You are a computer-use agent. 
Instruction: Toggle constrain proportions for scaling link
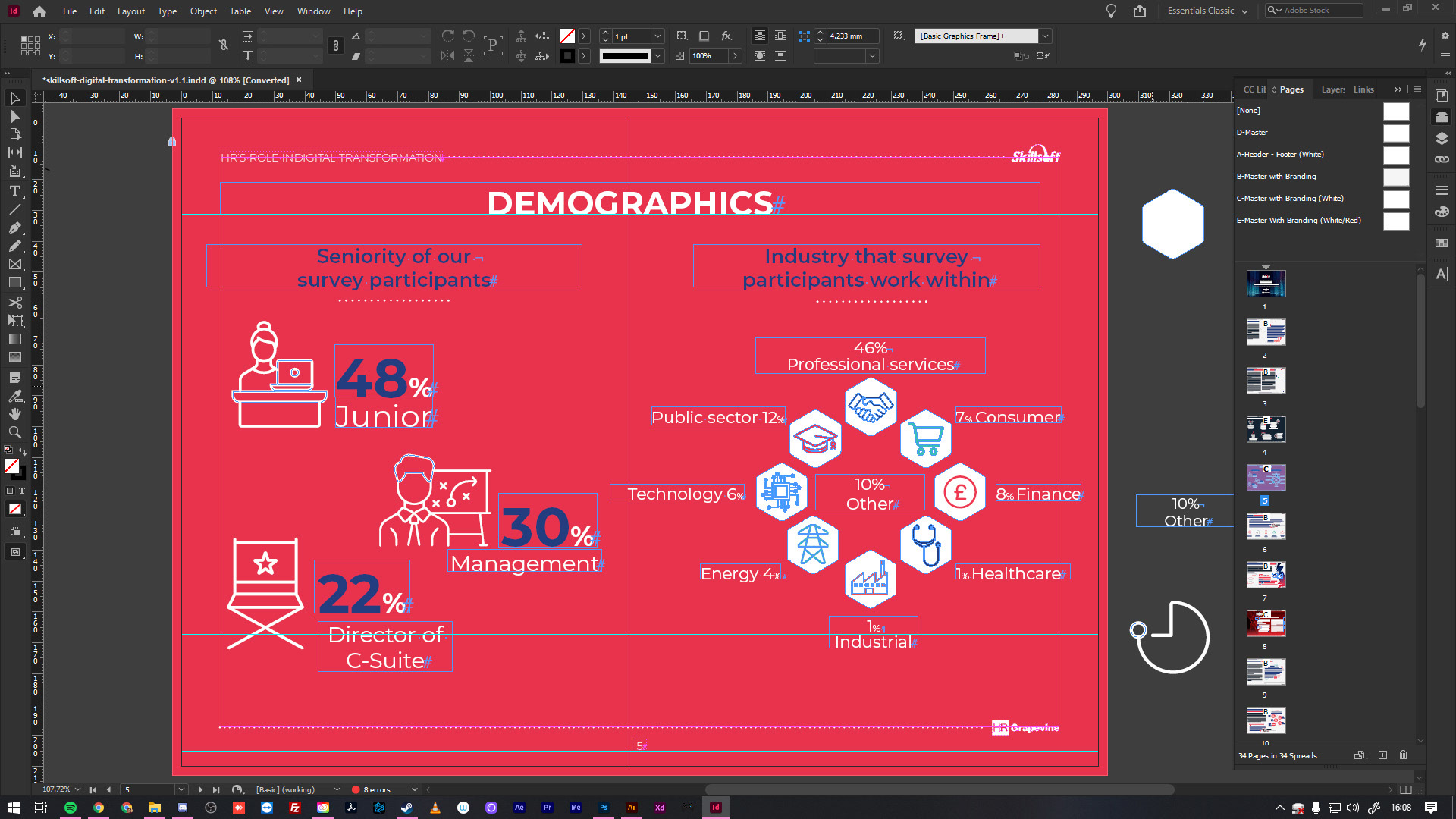pyautogui.click(x=336, y=45)
